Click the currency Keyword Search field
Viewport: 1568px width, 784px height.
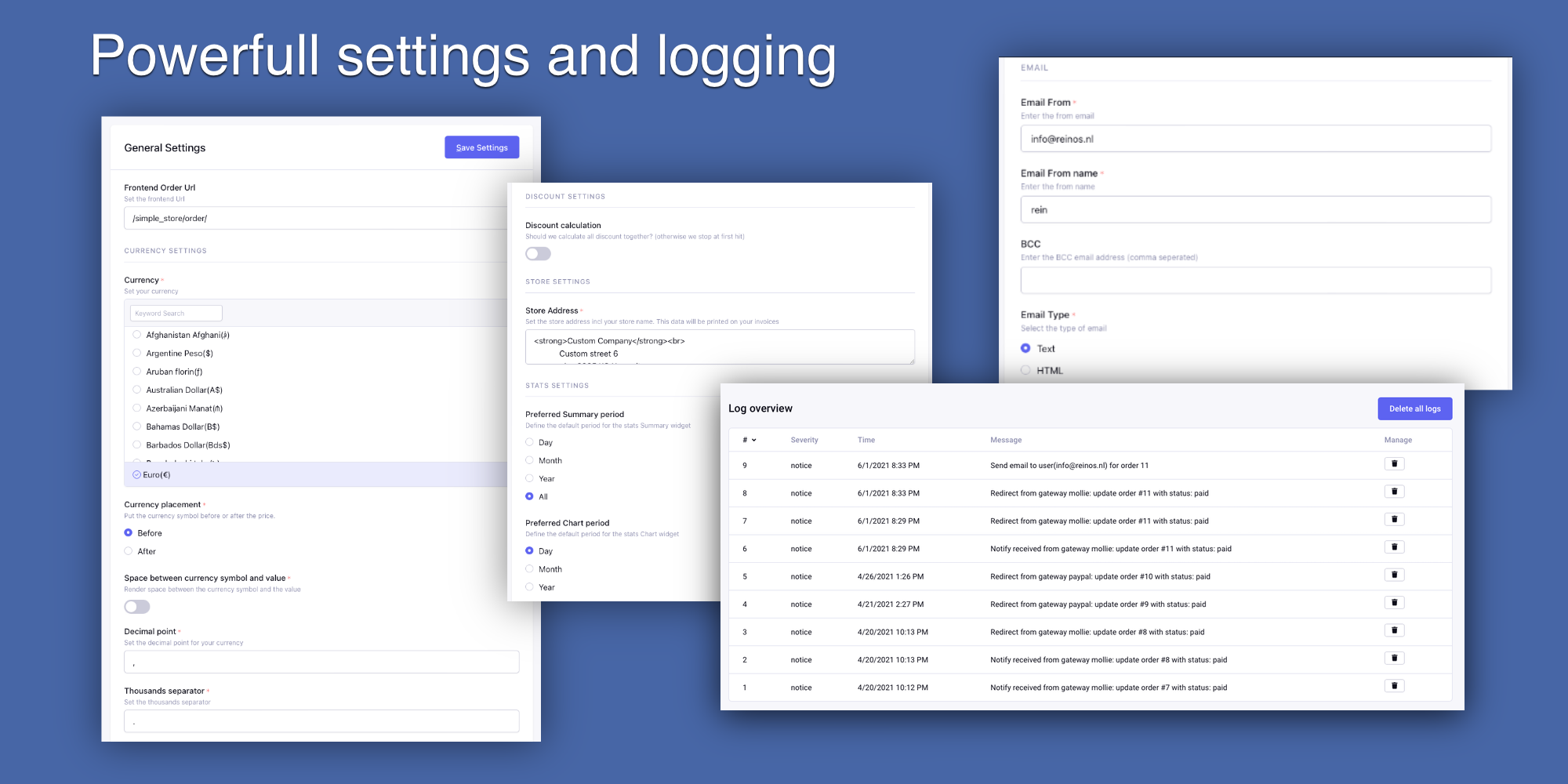pyautogui.click(x=176, y=313)
